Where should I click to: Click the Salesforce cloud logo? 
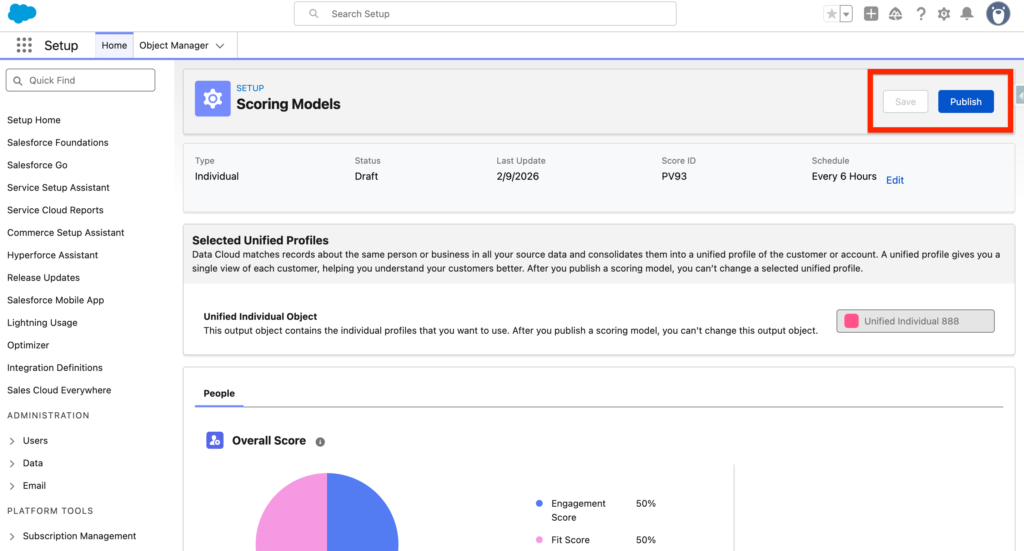pos(22,14)
